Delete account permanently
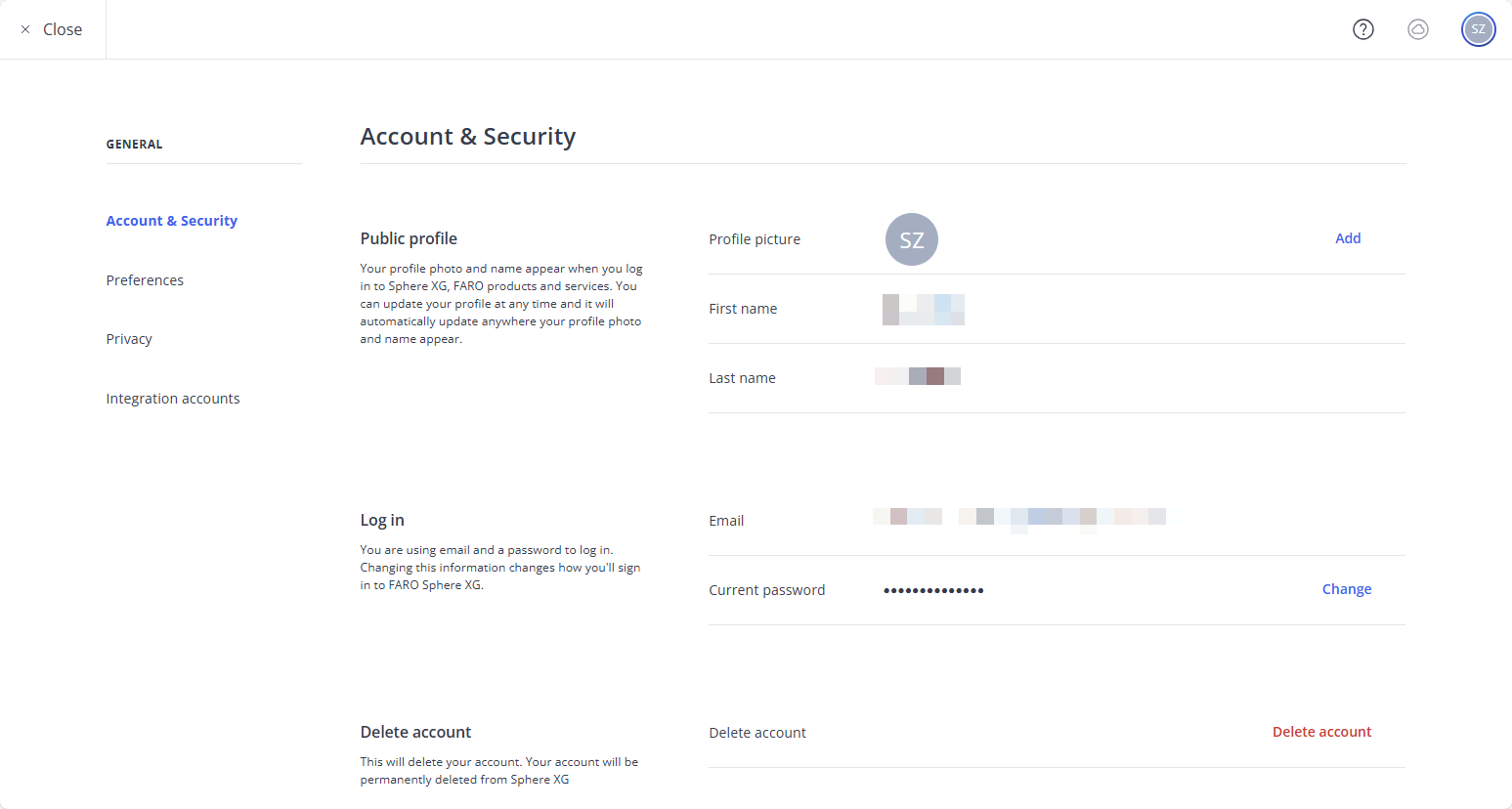1512x809 pixels. [x=1321, y=731]
